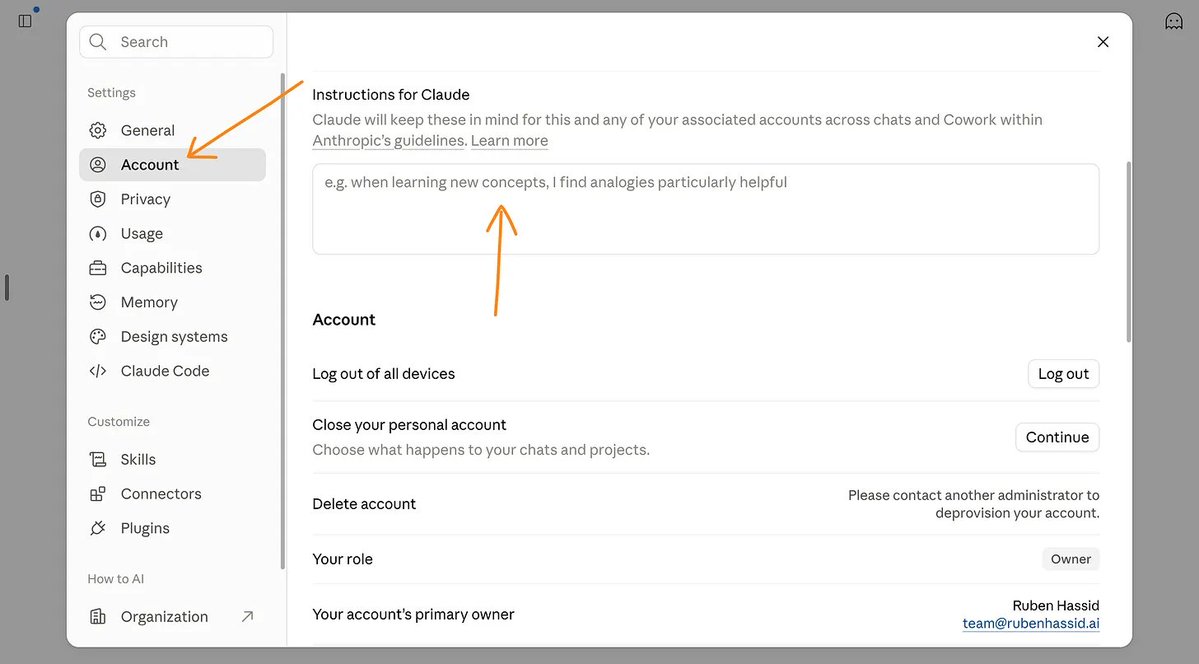This screenshot has height=664, width=1199.
Task: Open the Organization menu item
Action: click(x=173, y=617)
